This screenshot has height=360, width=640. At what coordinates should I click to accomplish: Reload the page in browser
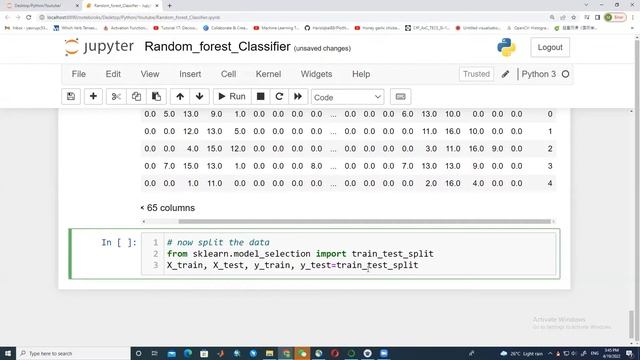(29, 17)
